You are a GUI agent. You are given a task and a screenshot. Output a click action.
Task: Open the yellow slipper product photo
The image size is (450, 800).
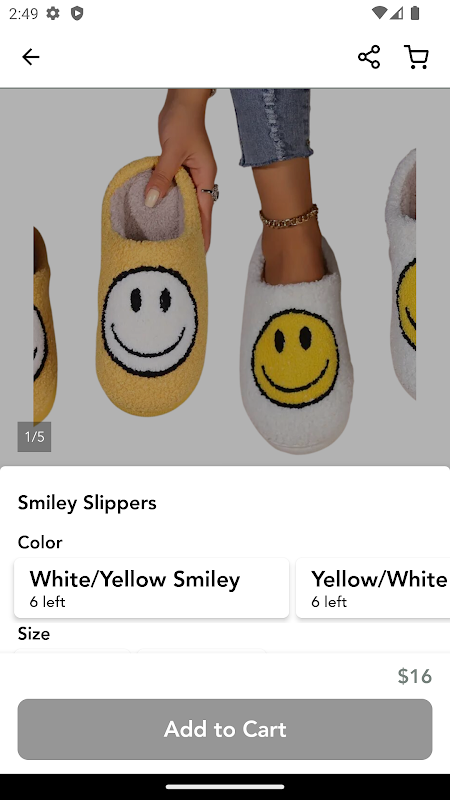[x=224, y=276]
